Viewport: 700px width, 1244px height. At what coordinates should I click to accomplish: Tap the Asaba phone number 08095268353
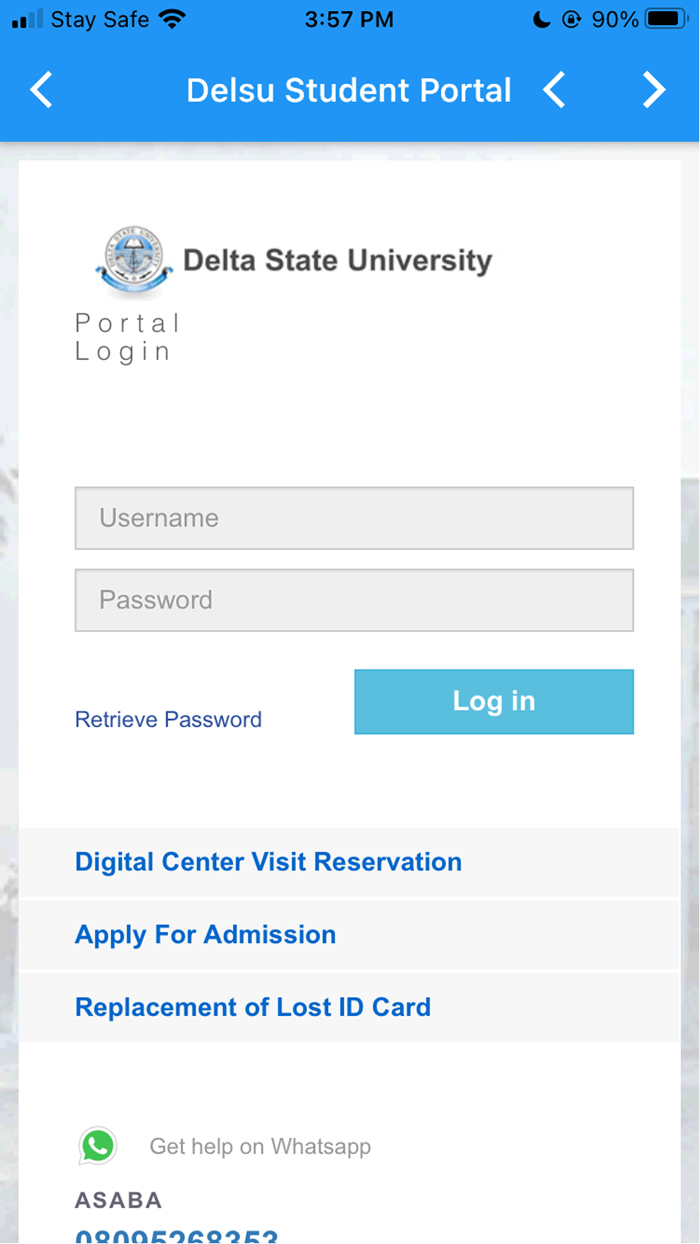pyautogui.click(x=176, y=1237)
